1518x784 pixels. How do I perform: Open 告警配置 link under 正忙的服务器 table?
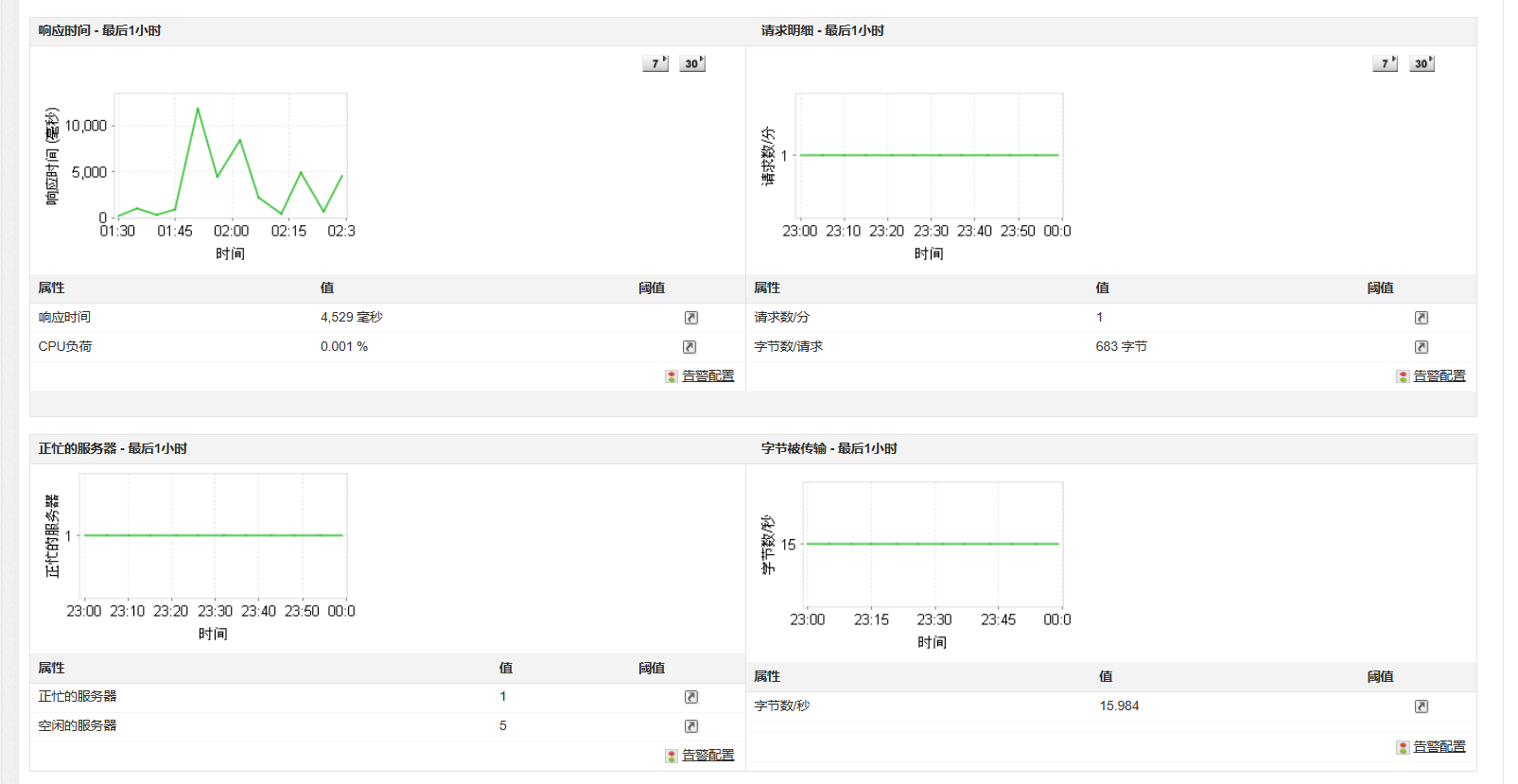click(x=708, y=755)
